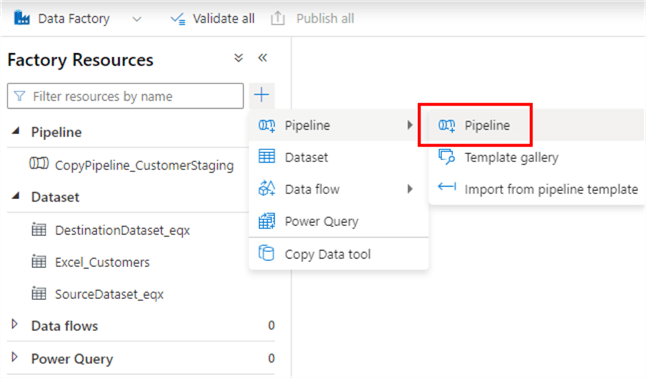This screenshot has width=646, height=378.
Task: Select Dataset in the add menu
Action: click(339, 157)
